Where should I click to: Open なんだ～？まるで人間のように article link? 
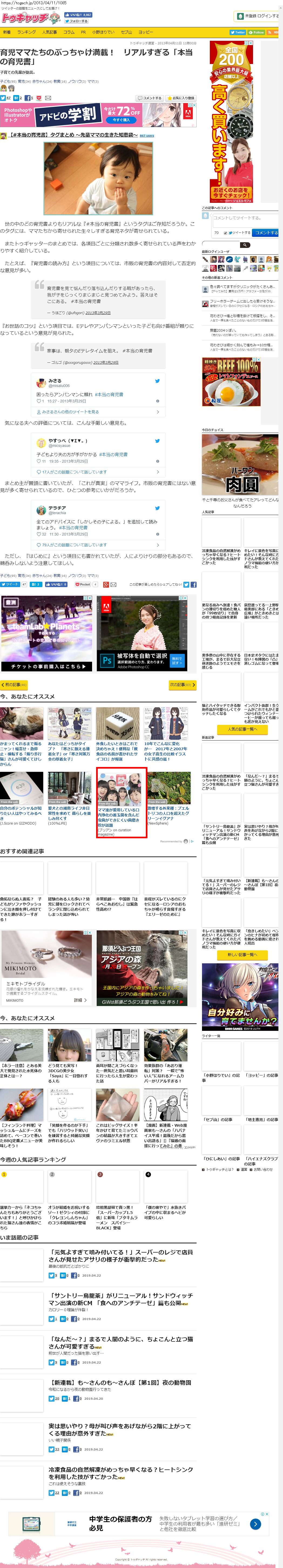tap(120, 1343)
